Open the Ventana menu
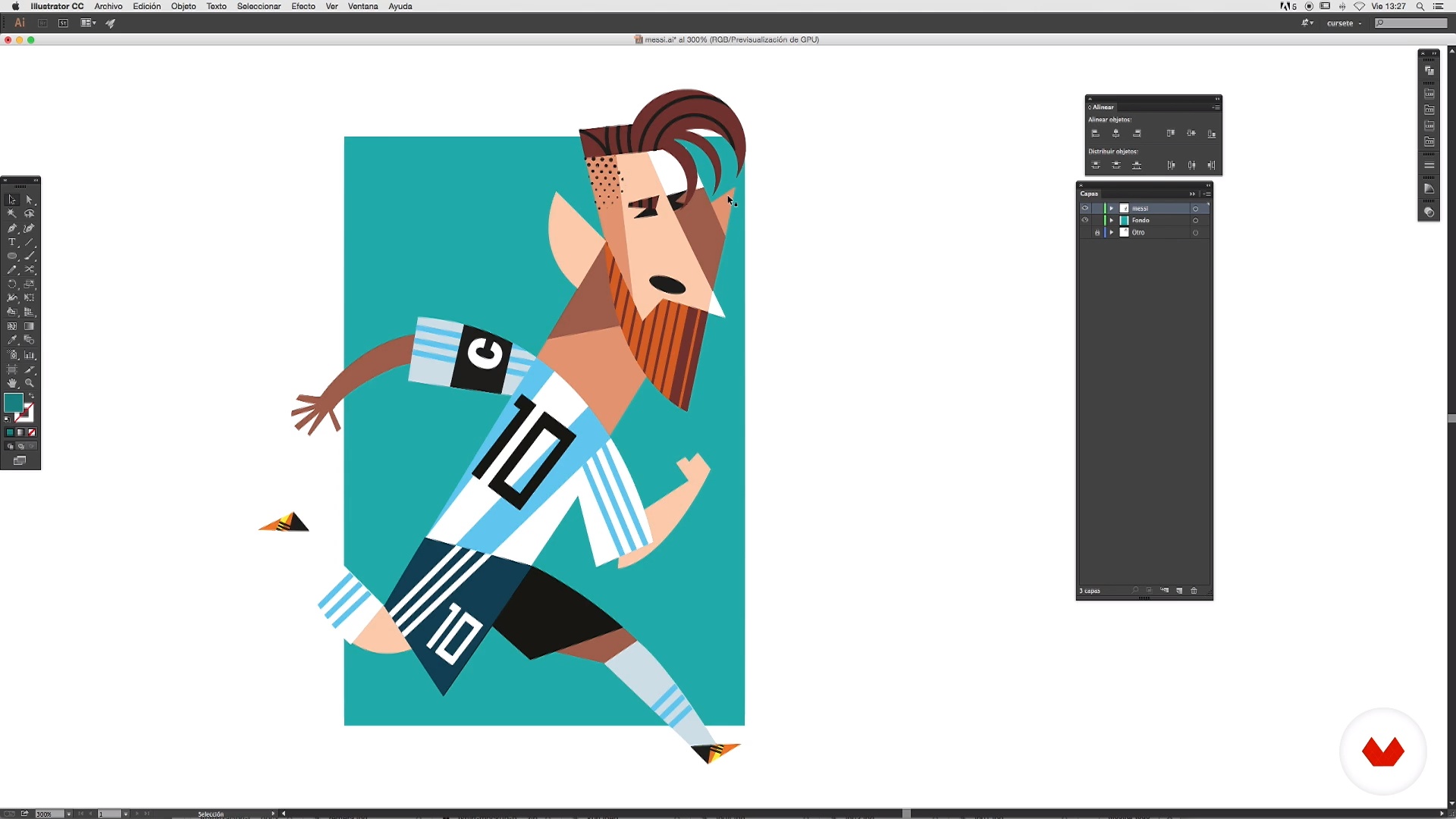This screenshot has height=819, width=1456. (362, 6)
